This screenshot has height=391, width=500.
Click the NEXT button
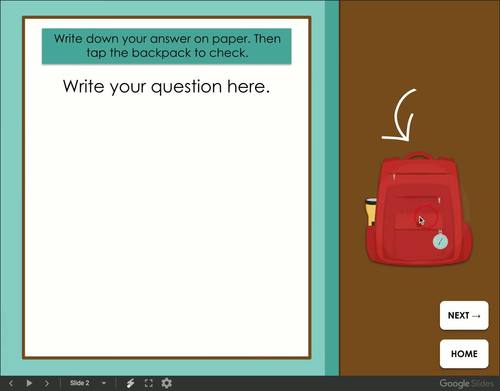tap(464, 315)
